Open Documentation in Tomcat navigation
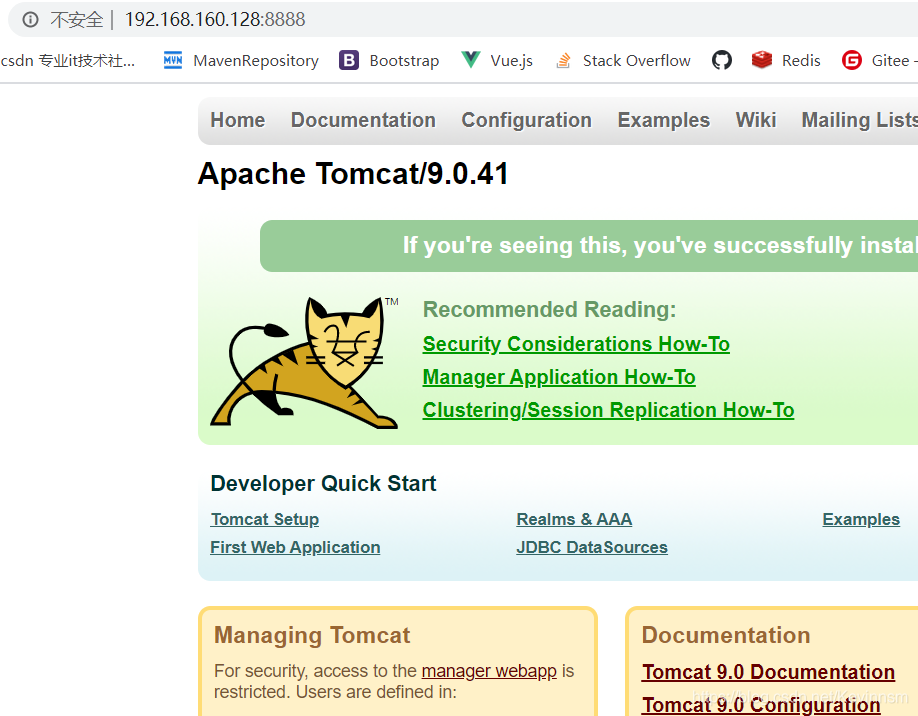918x716 pixels. [x=363, y=120]
